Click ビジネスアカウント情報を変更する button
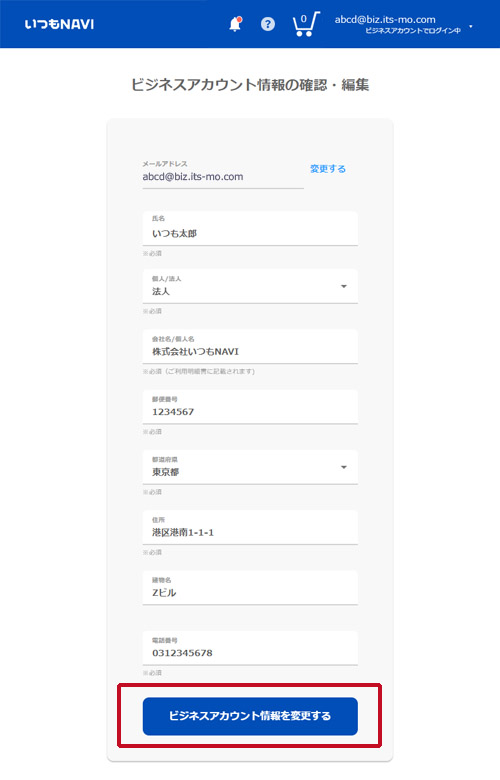The image size is (500, 780). pos(250,716)
